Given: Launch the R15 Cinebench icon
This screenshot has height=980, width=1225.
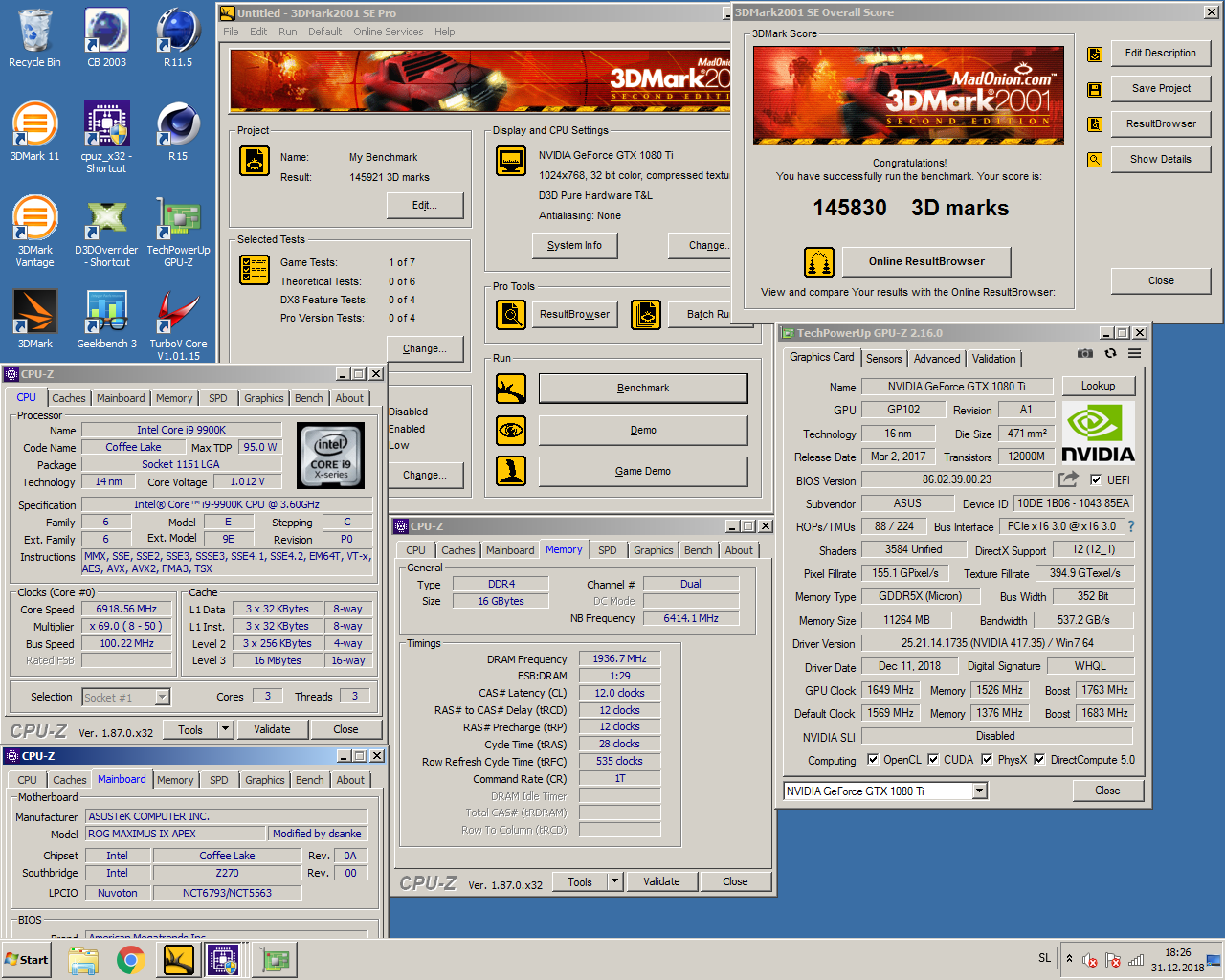Looking at the screenshot, I should coord(178,132).
